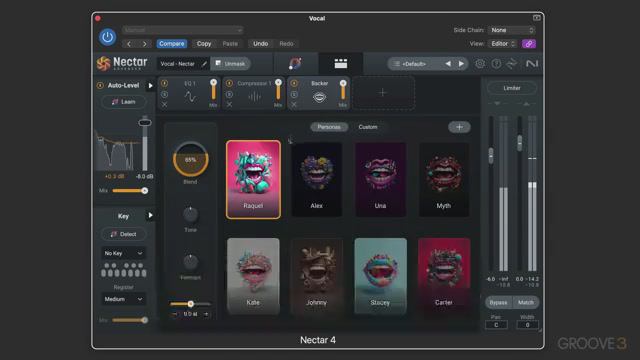Toggle the Limiter button
The height and width of the screenshot is (360, 640).
[x=512, y=88]
